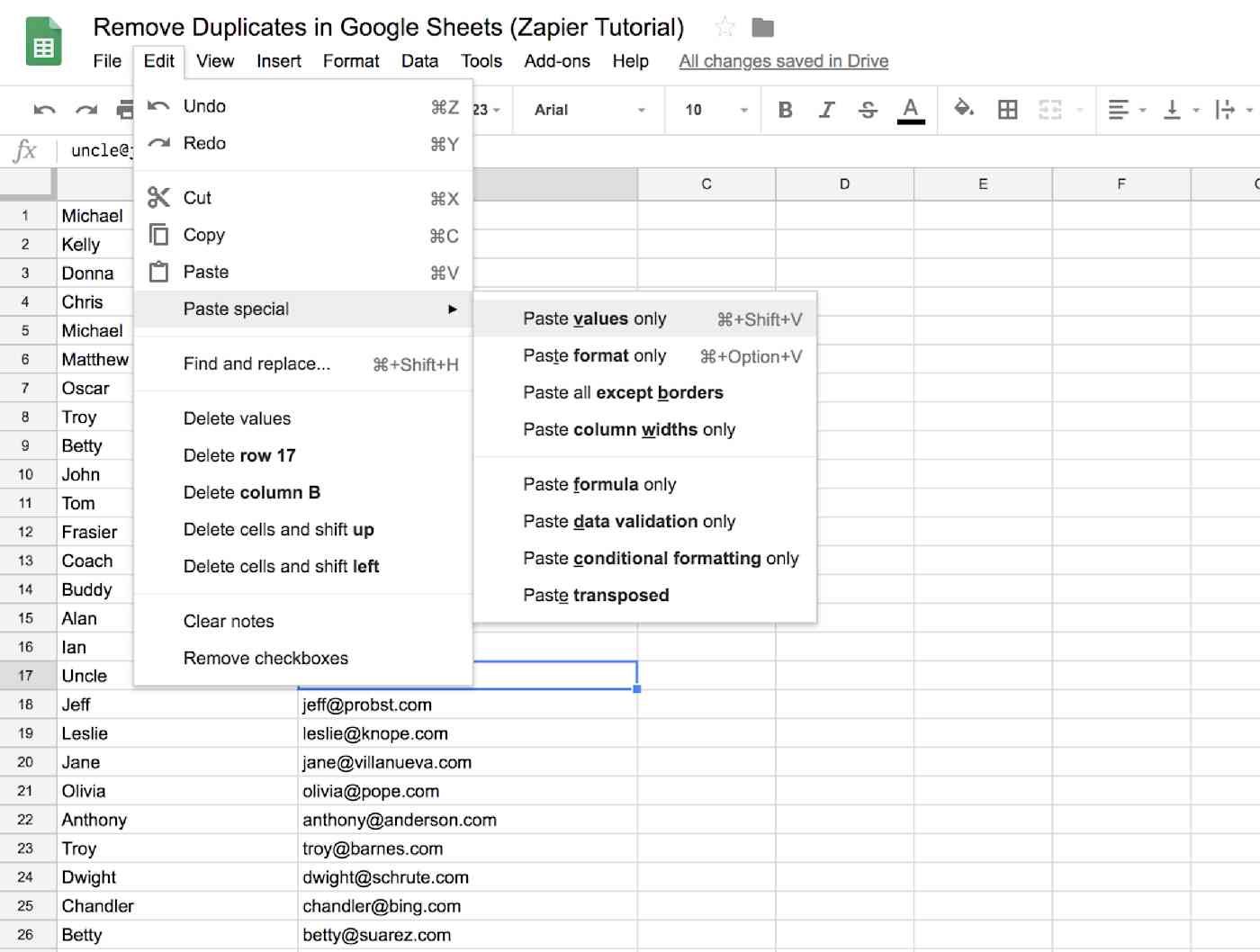This screenshot has width=1260, height=952.
Task: Click the toolbar redo arrow
Action: (86, 110)
